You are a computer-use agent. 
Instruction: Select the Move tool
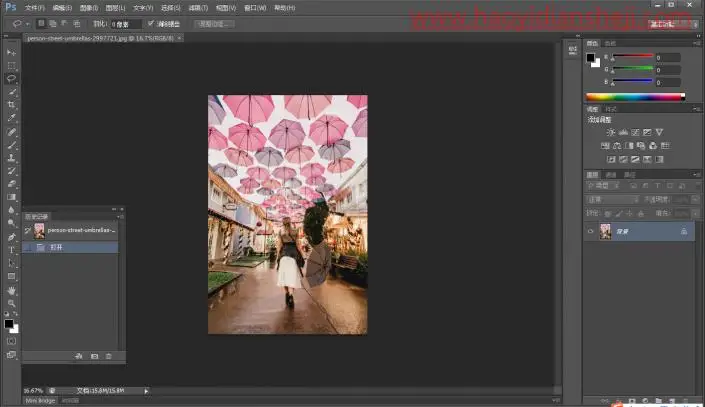point(11,53)
